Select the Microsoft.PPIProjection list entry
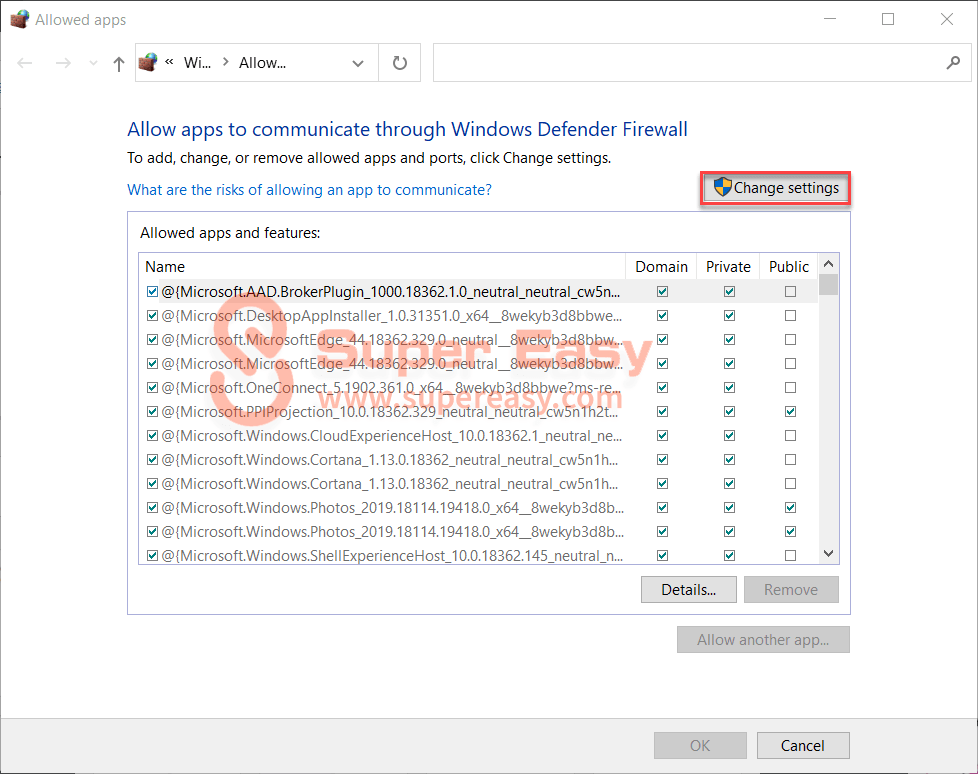 390,412
